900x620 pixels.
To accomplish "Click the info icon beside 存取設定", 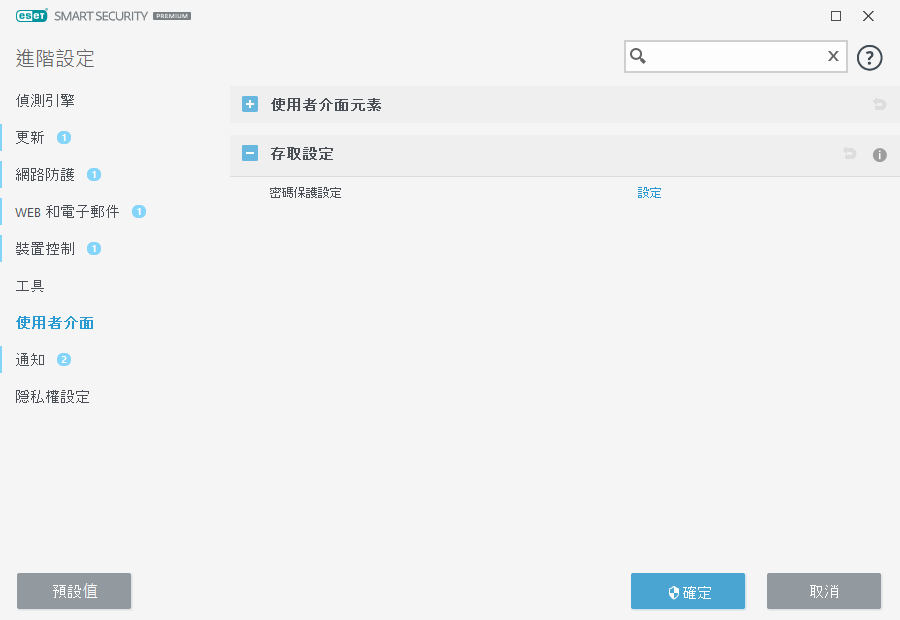I will click(880, 155).
